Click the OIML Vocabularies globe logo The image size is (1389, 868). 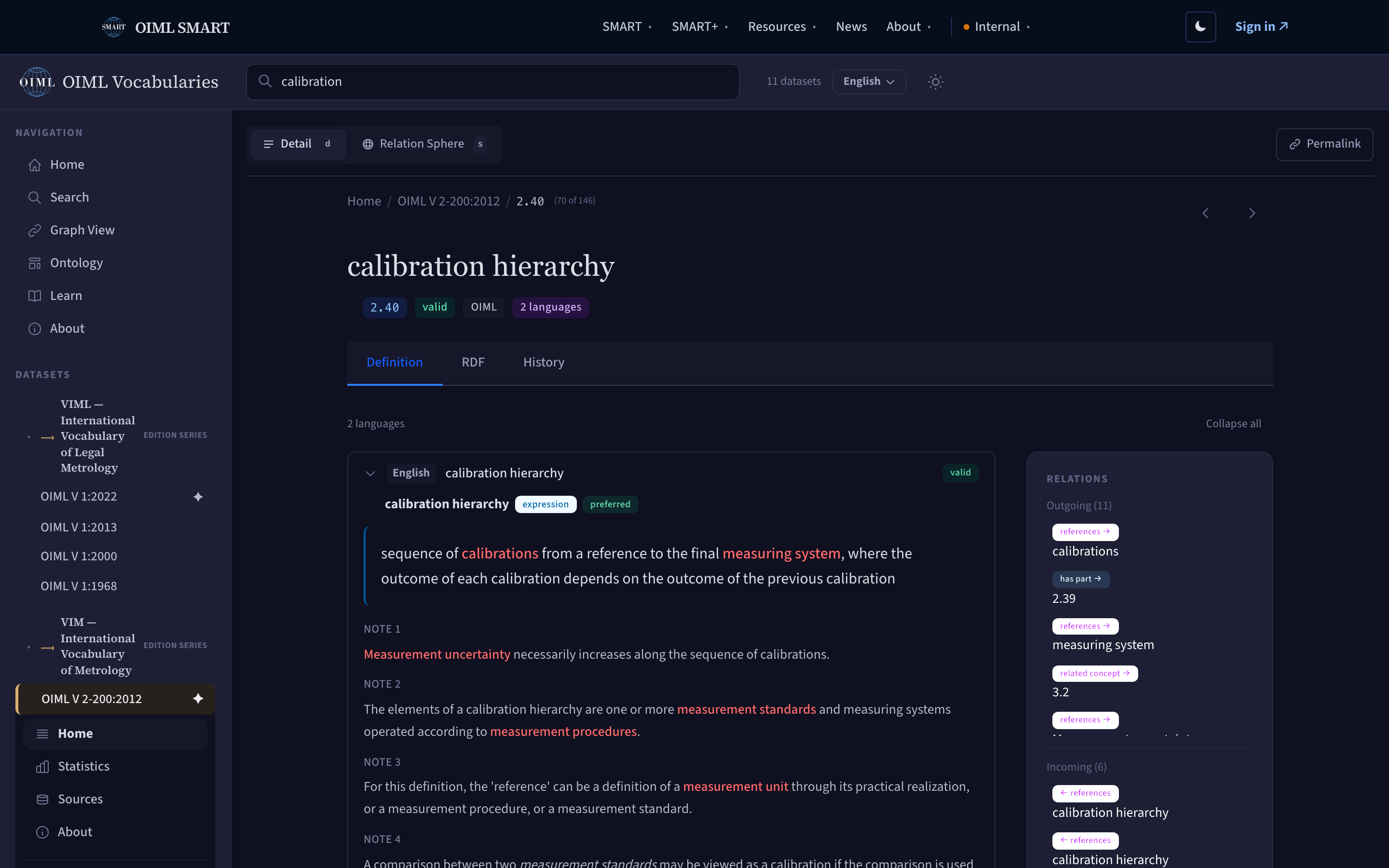(x=36, y=82)
